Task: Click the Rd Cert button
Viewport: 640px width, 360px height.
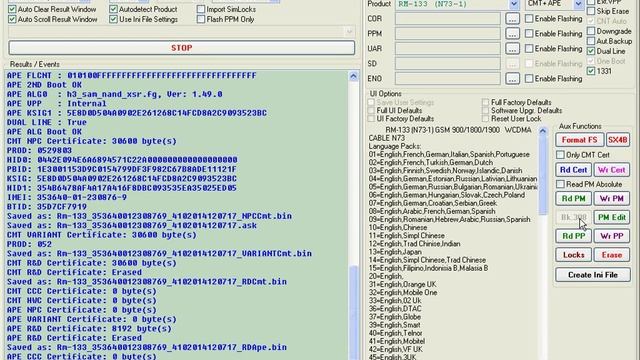Action: (x=573, y=170)
